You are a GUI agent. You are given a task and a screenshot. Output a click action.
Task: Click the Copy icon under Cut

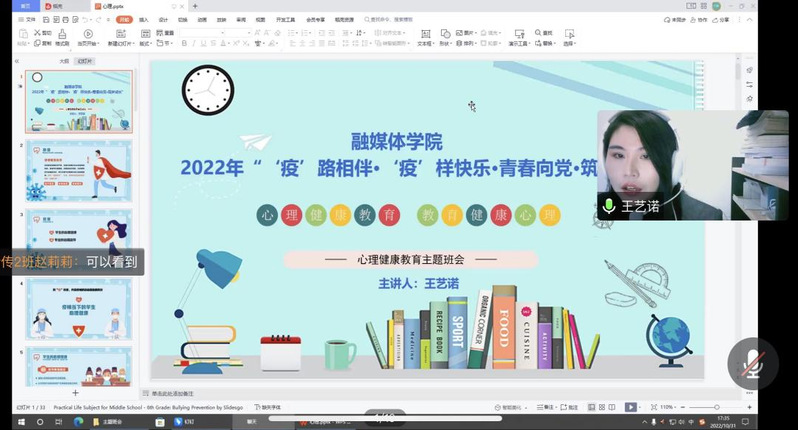click(38, 43)
